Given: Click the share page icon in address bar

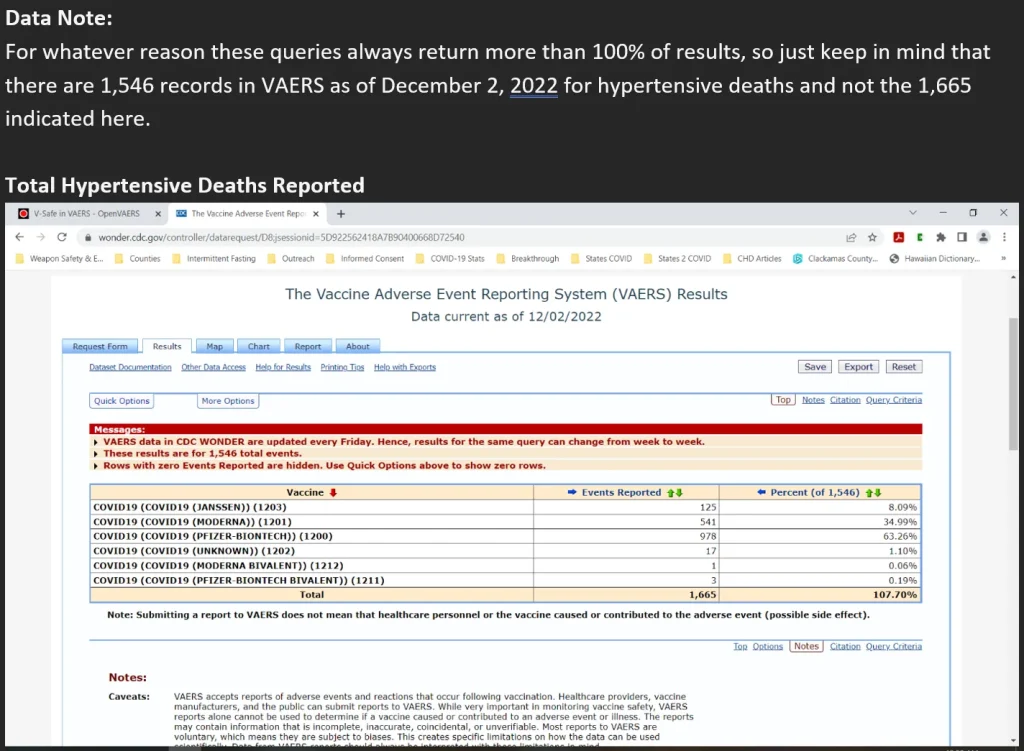Looking at the screenshot, I should coord(850,237).
